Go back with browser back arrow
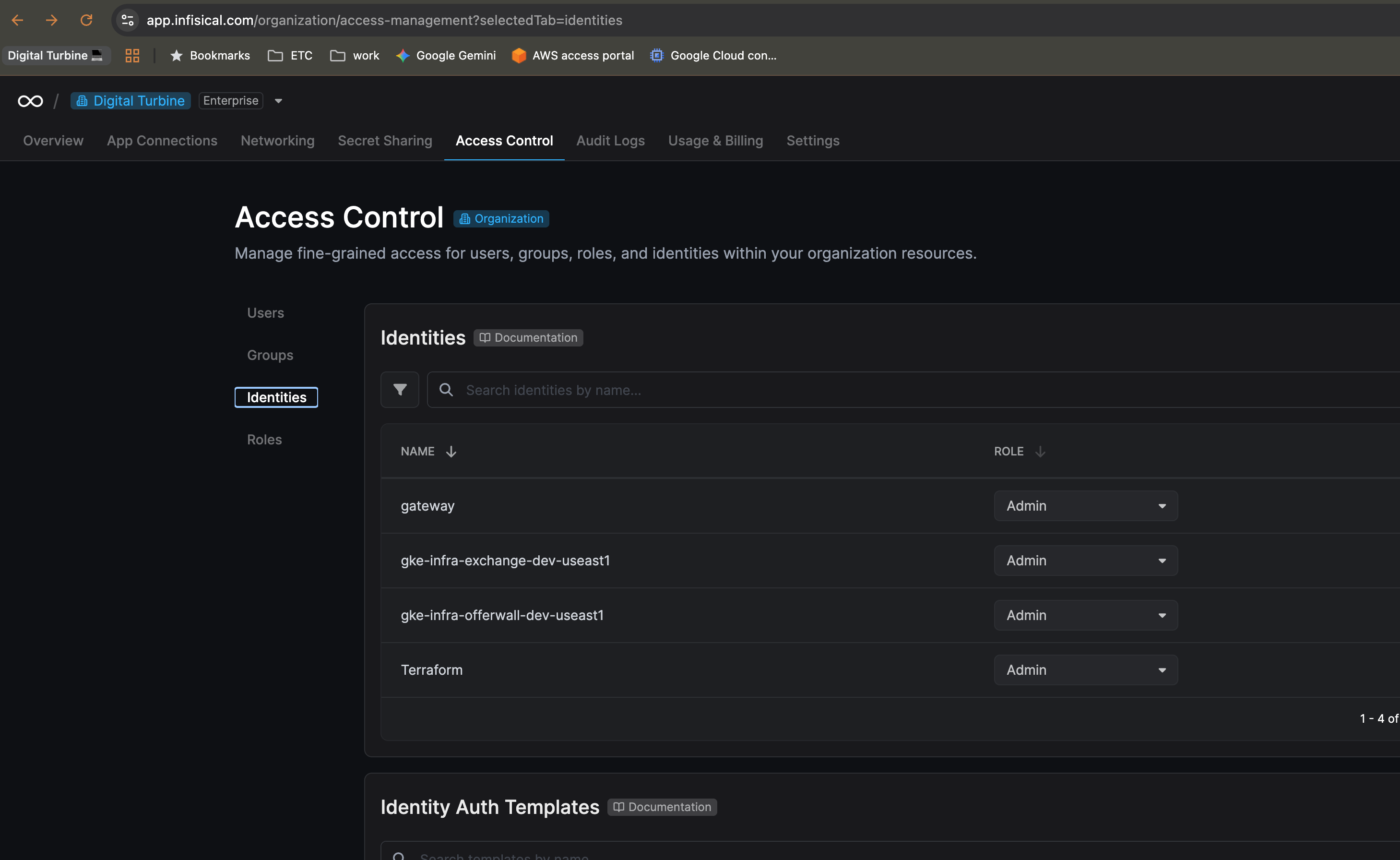The height and width of the screenshot is (860, 1400). click(18, 21)
